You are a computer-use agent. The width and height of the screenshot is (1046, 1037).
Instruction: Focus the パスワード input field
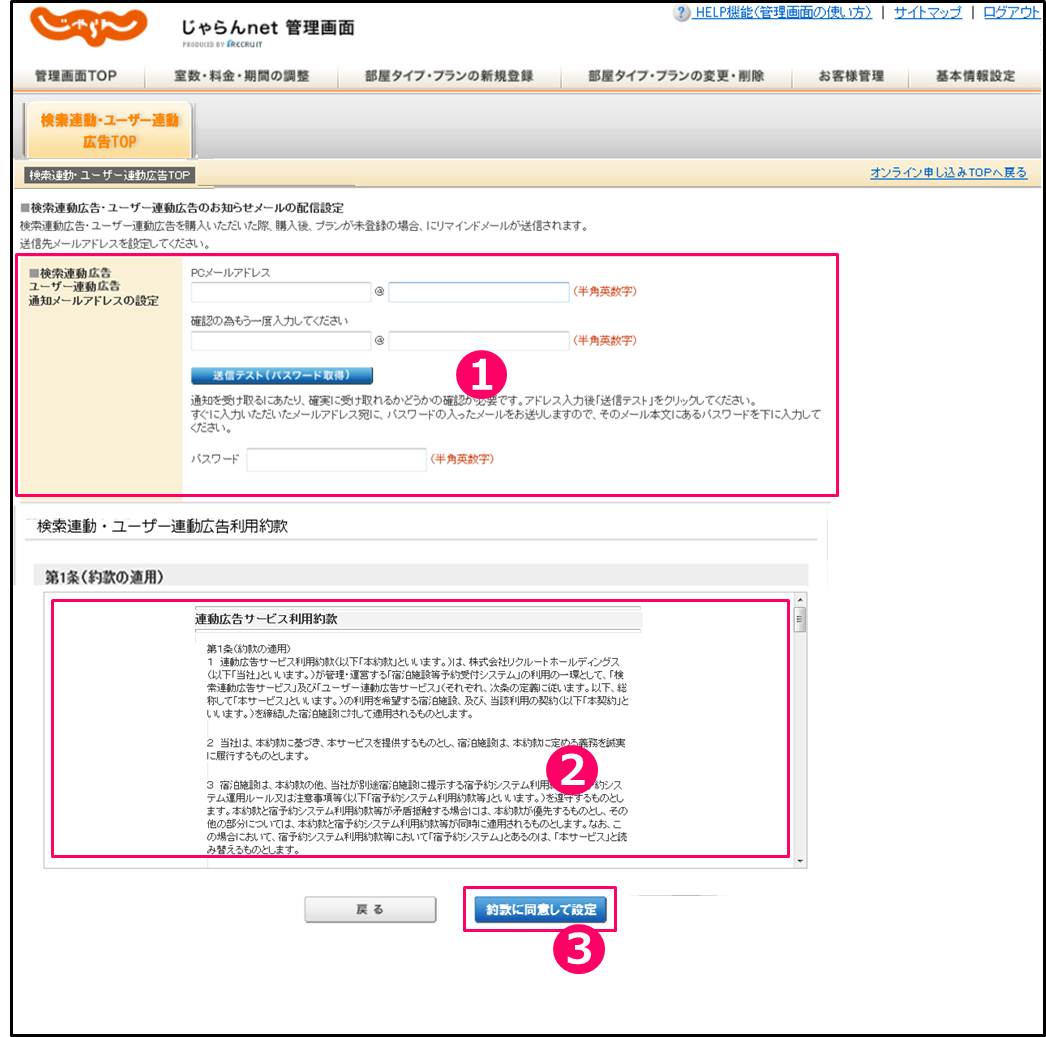(x=336, y=460)
